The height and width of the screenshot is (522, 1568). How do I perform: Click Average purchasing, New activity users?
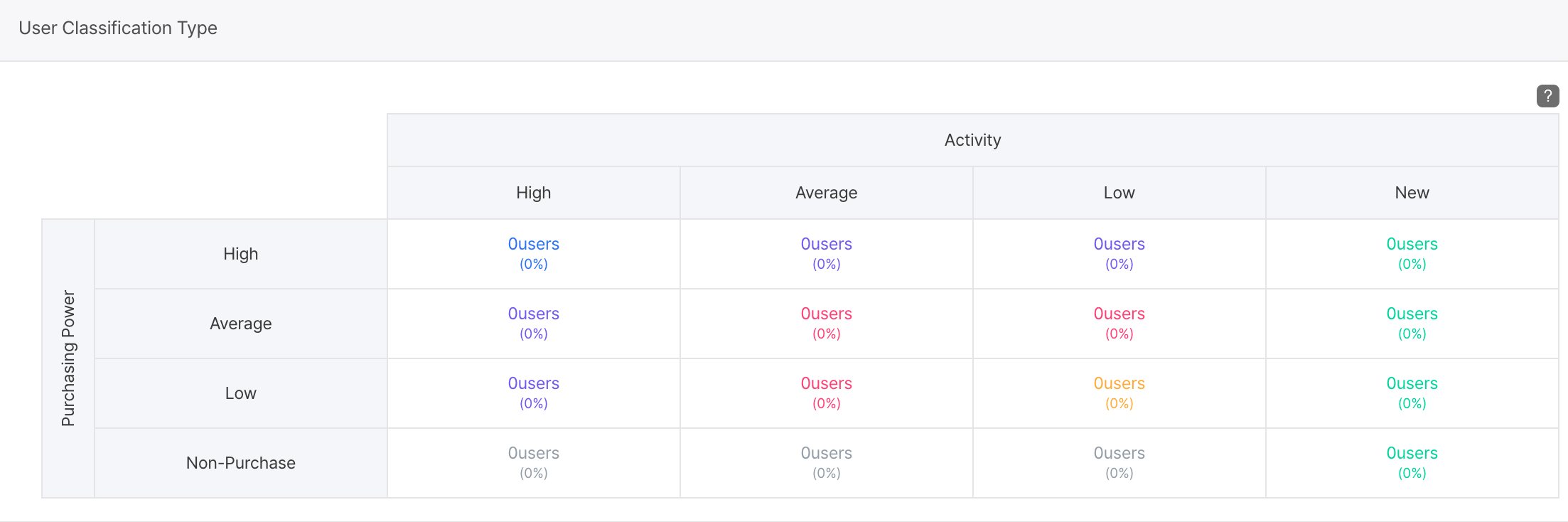[x=1412, y=314]
